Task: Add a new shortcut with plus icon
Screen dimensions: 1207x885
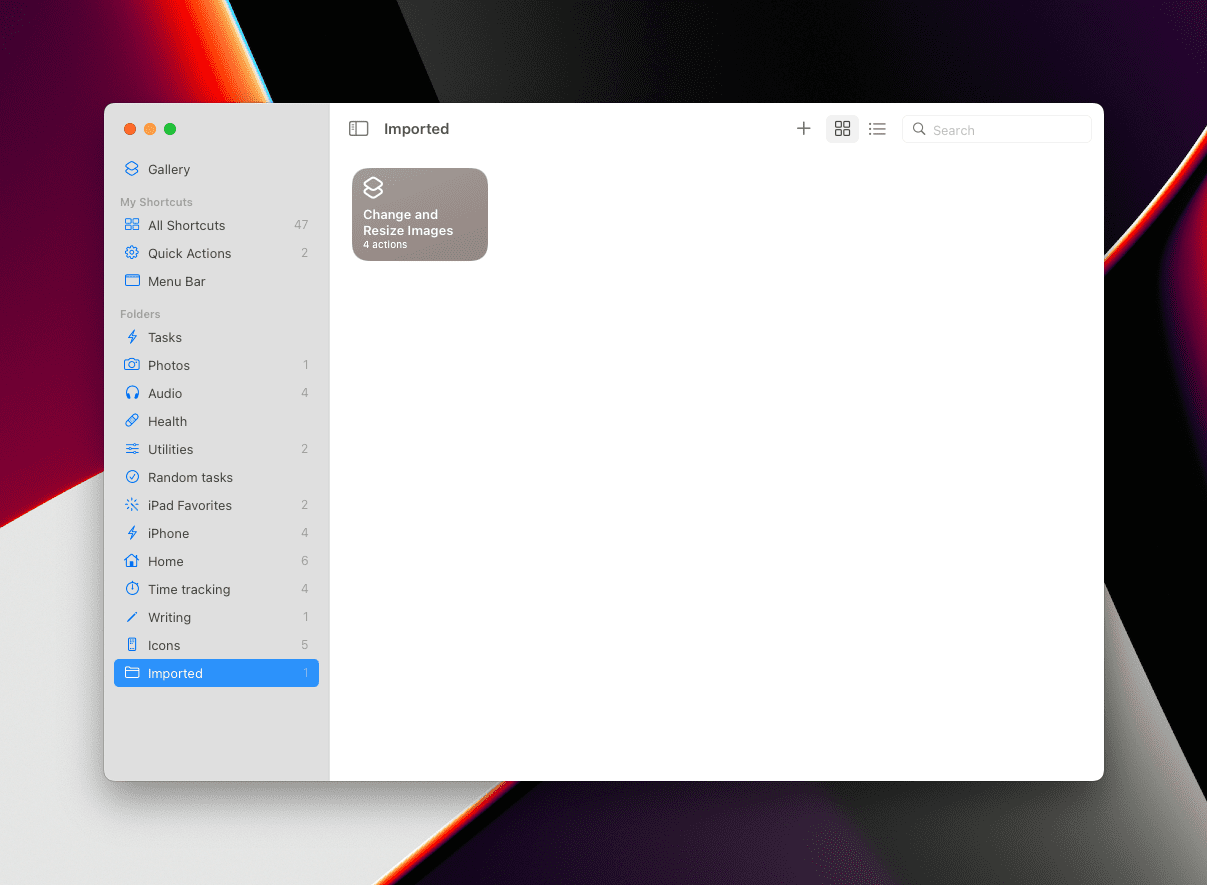Action: click(803, 129)
